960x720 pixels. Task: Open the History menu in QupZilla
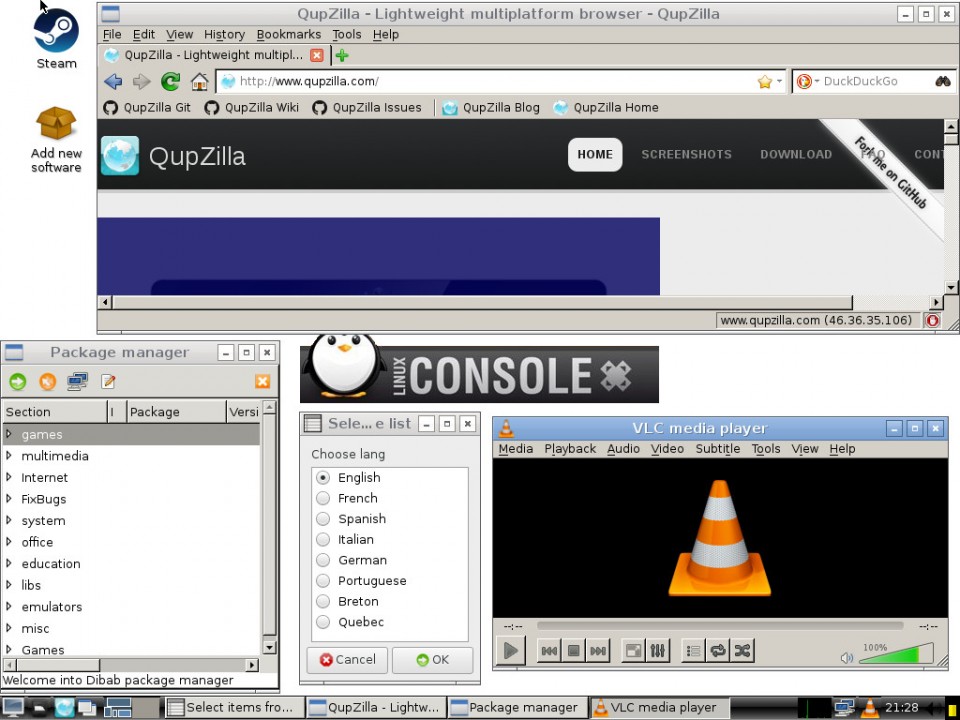[224, 34]
